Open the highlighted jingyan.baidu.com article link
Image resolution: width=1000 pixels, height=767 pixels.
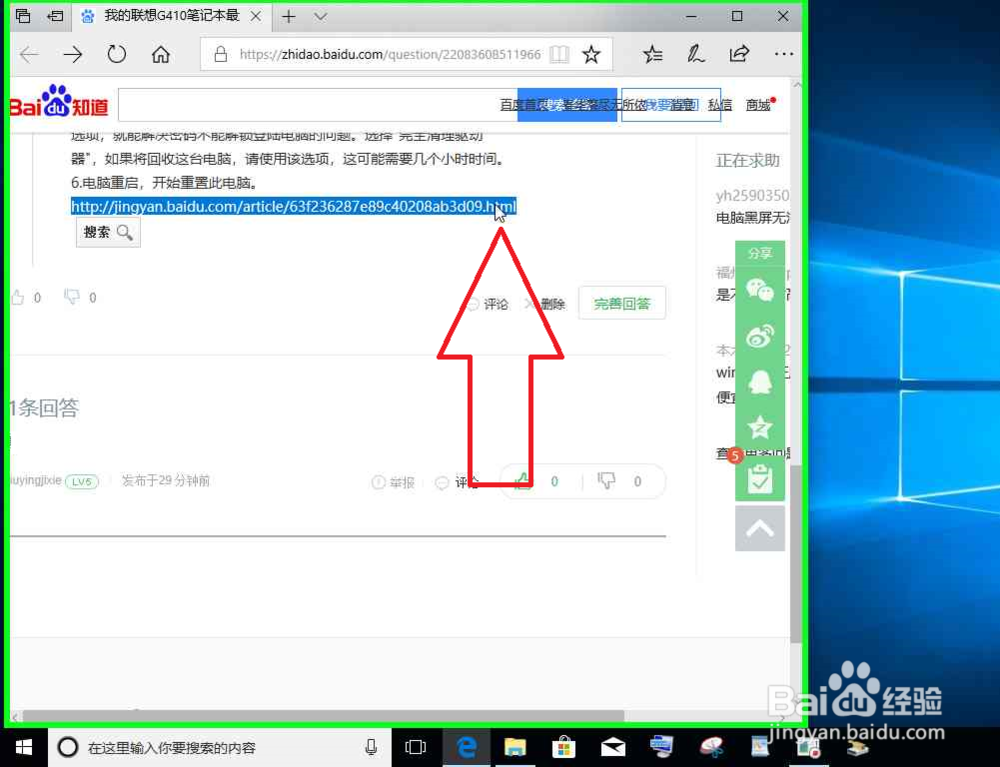(290, 206)
